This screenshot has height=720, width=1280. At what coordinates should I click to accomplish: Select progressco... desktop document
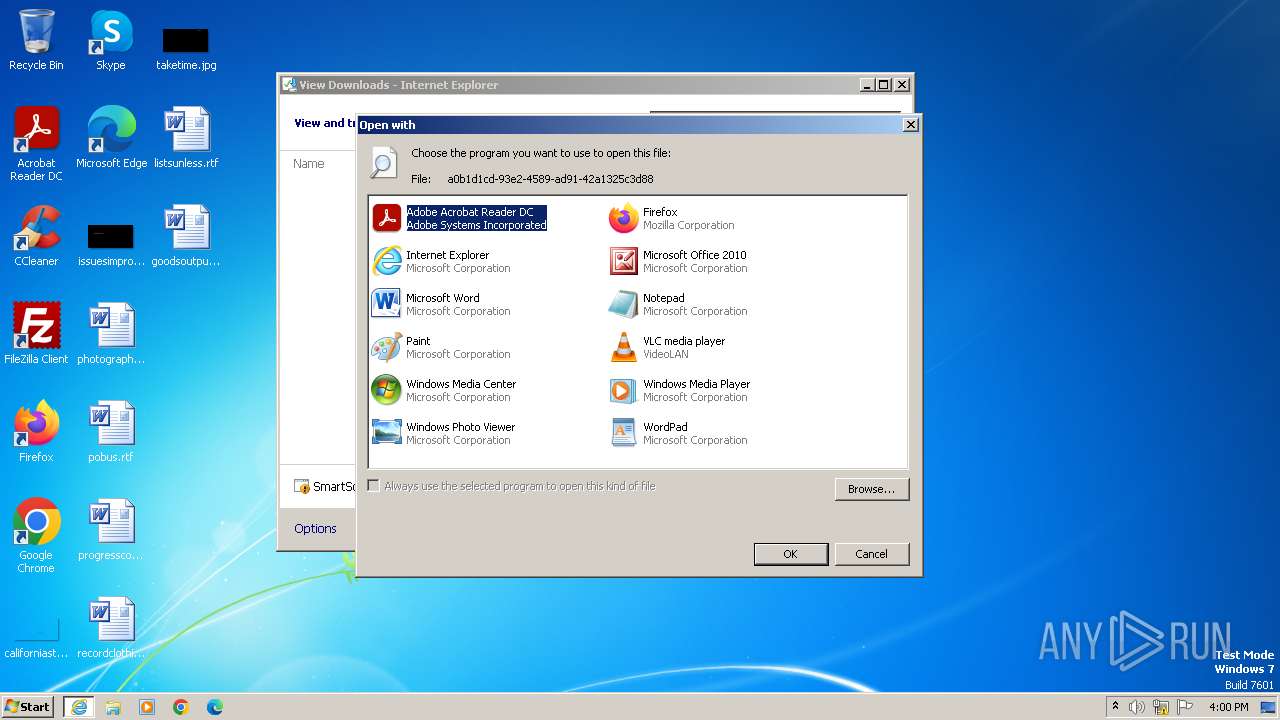coord(111,530)
